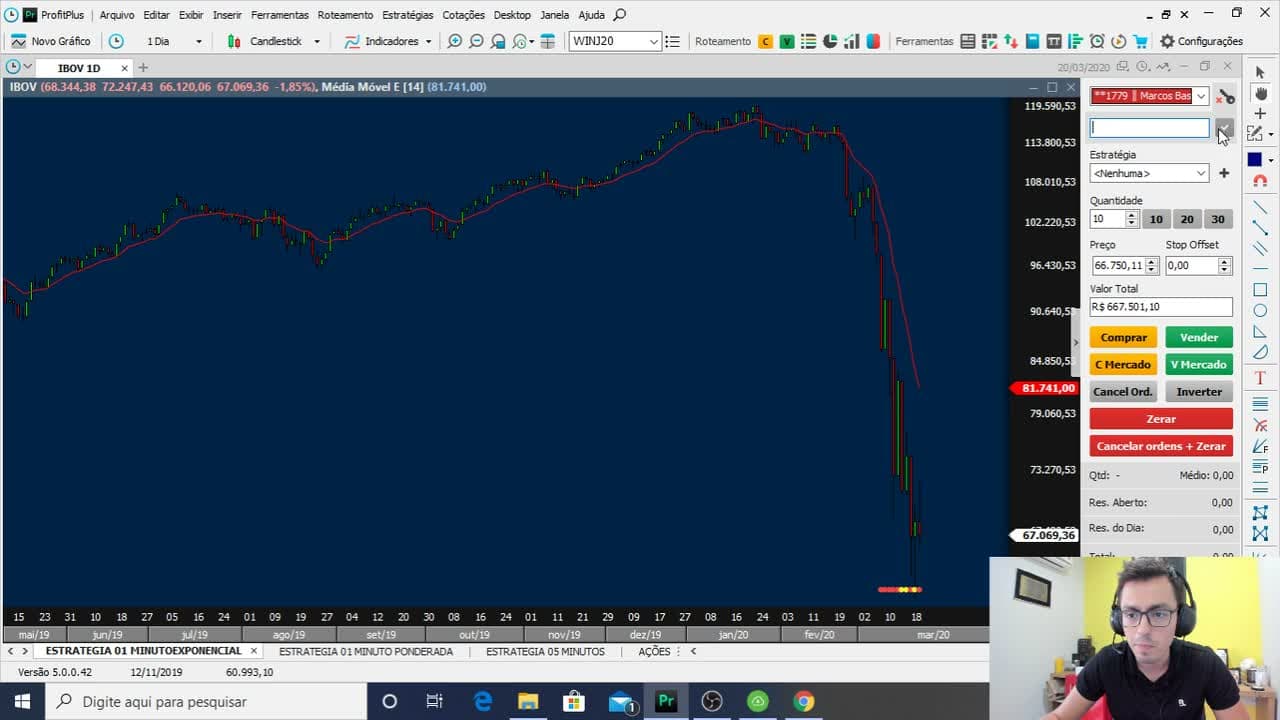This screenshot has height=720, width=1280.
Task: Open the Candlestick chart type dropdown
Action: (x=317, y=41)
